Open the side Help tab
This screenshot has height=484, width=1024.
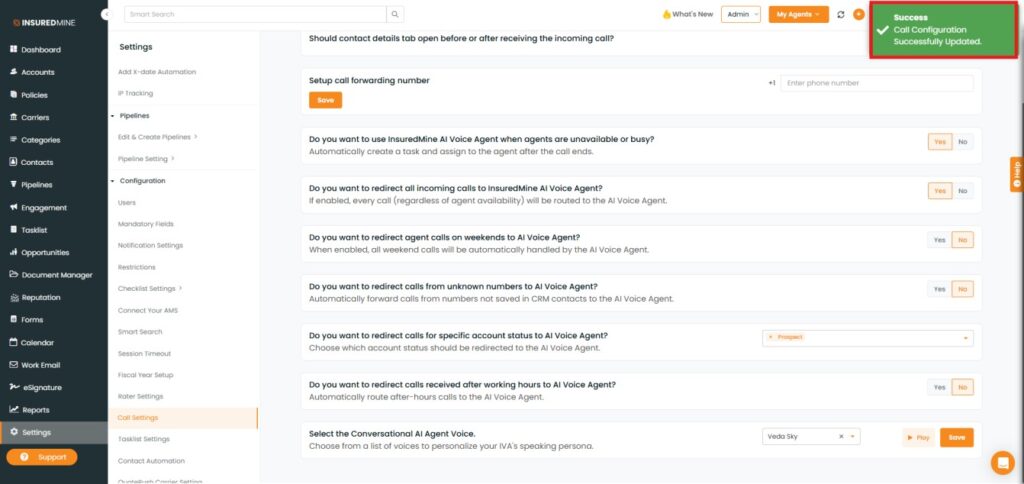[x=1016, y=174]
